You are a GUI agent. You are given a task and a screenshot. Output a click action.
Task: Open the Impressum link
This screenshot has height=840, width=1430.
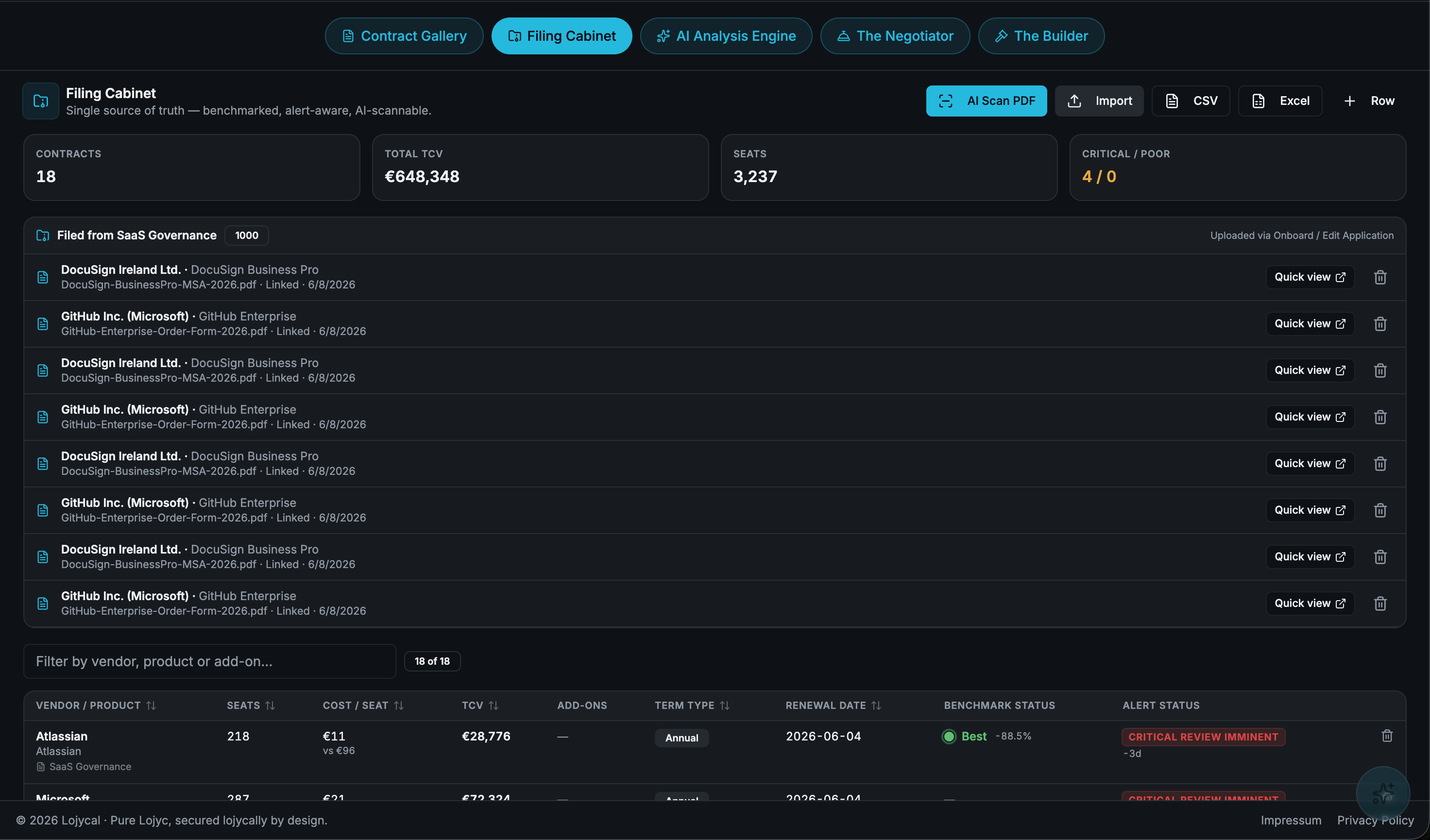coord(1291,820)
